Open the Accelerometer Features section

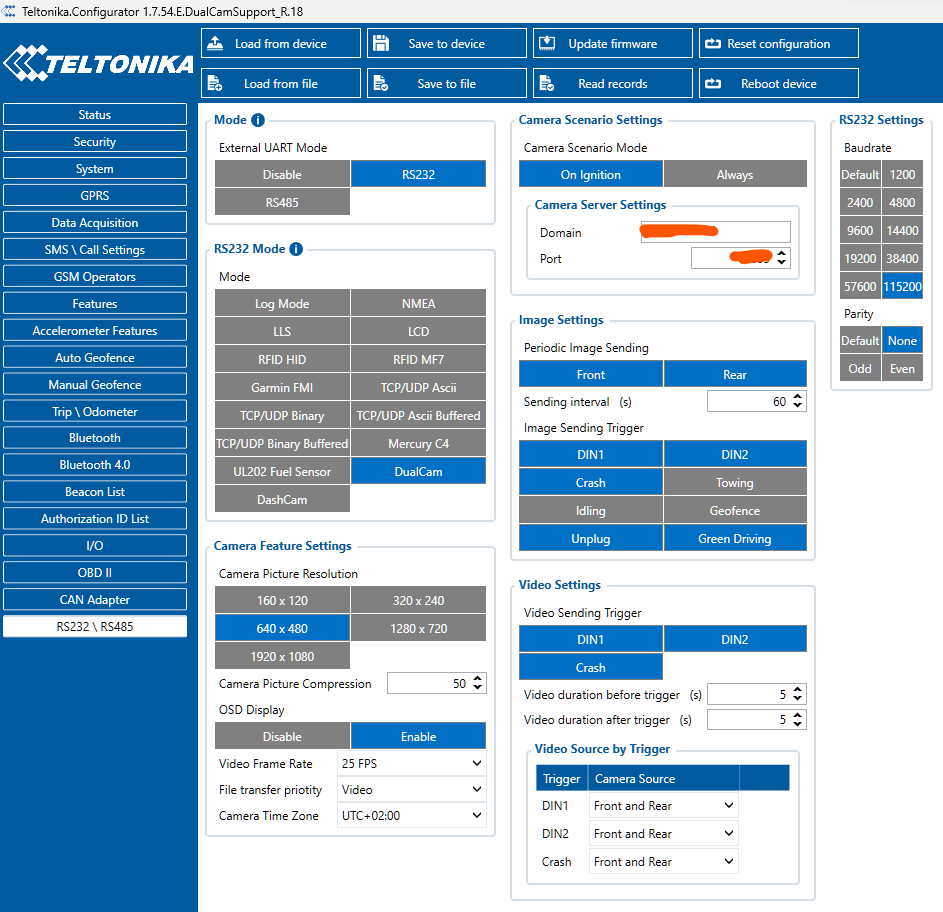coord(95,330)
